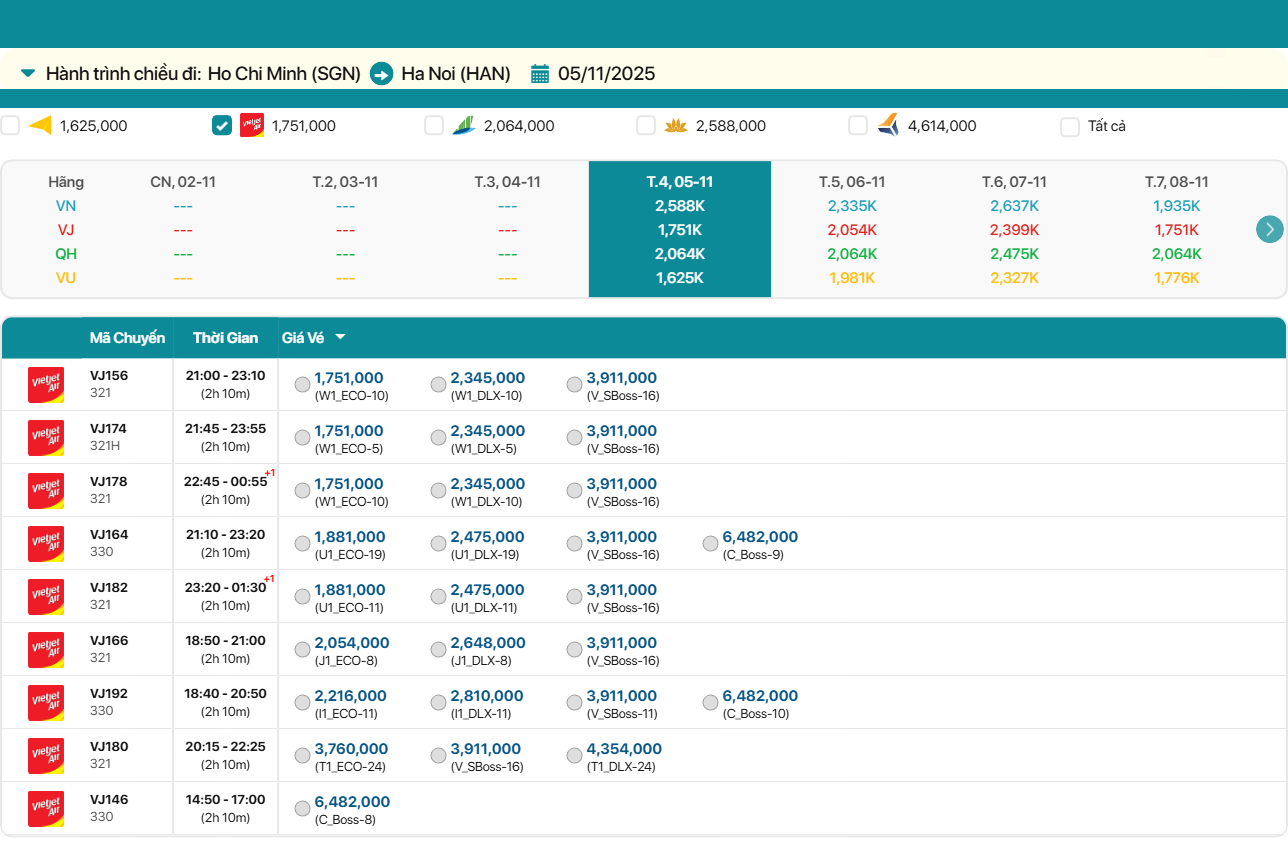Collapse the 'Hành trình chiều đi' section arrow
The height and width of the screenshot is (854, 1288).
click(28, 74)
